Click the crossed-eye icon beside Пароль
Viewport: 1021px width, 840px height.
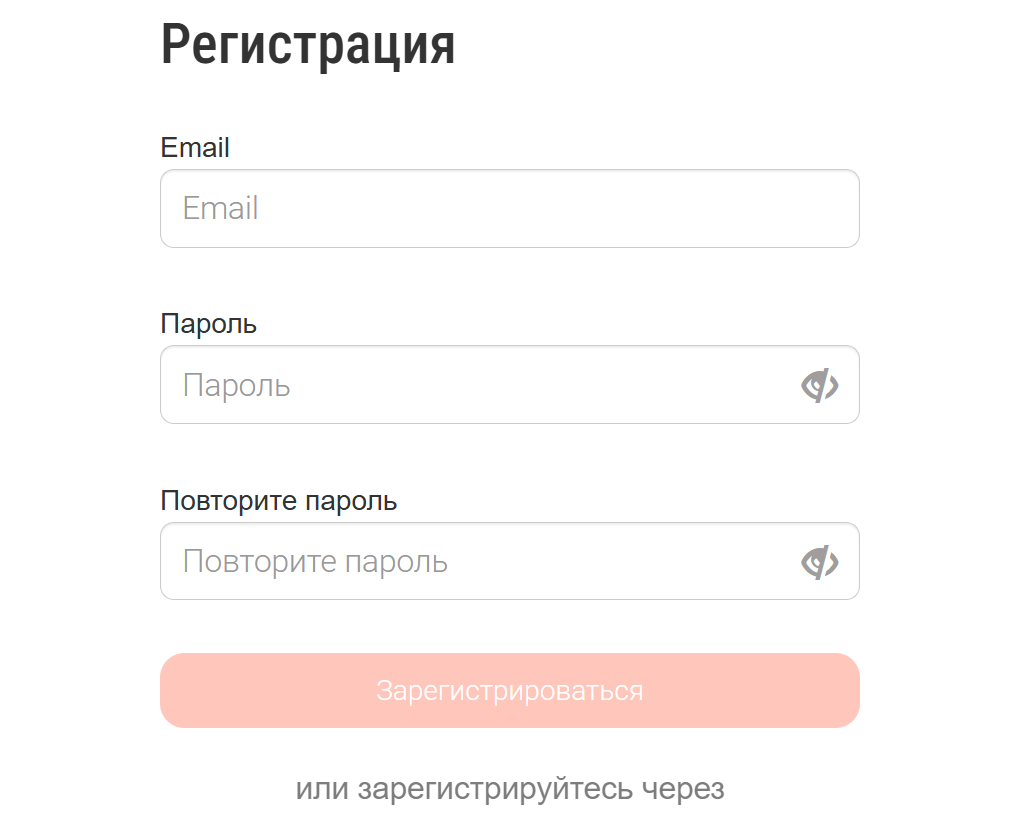tap(819, 385)
